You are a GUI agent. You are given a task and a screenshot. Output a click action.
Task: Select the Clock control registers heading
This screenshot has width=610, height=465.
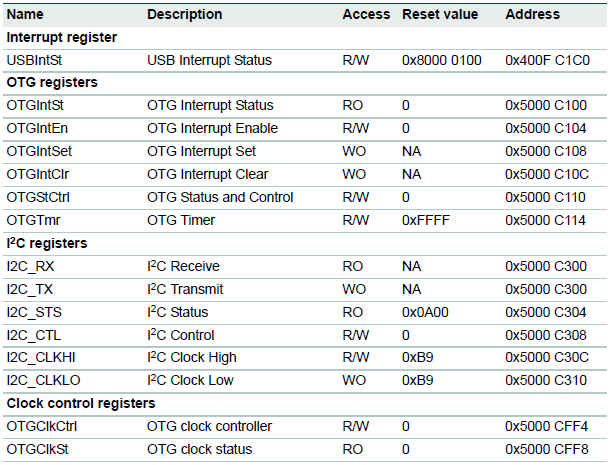coord(80,403)
